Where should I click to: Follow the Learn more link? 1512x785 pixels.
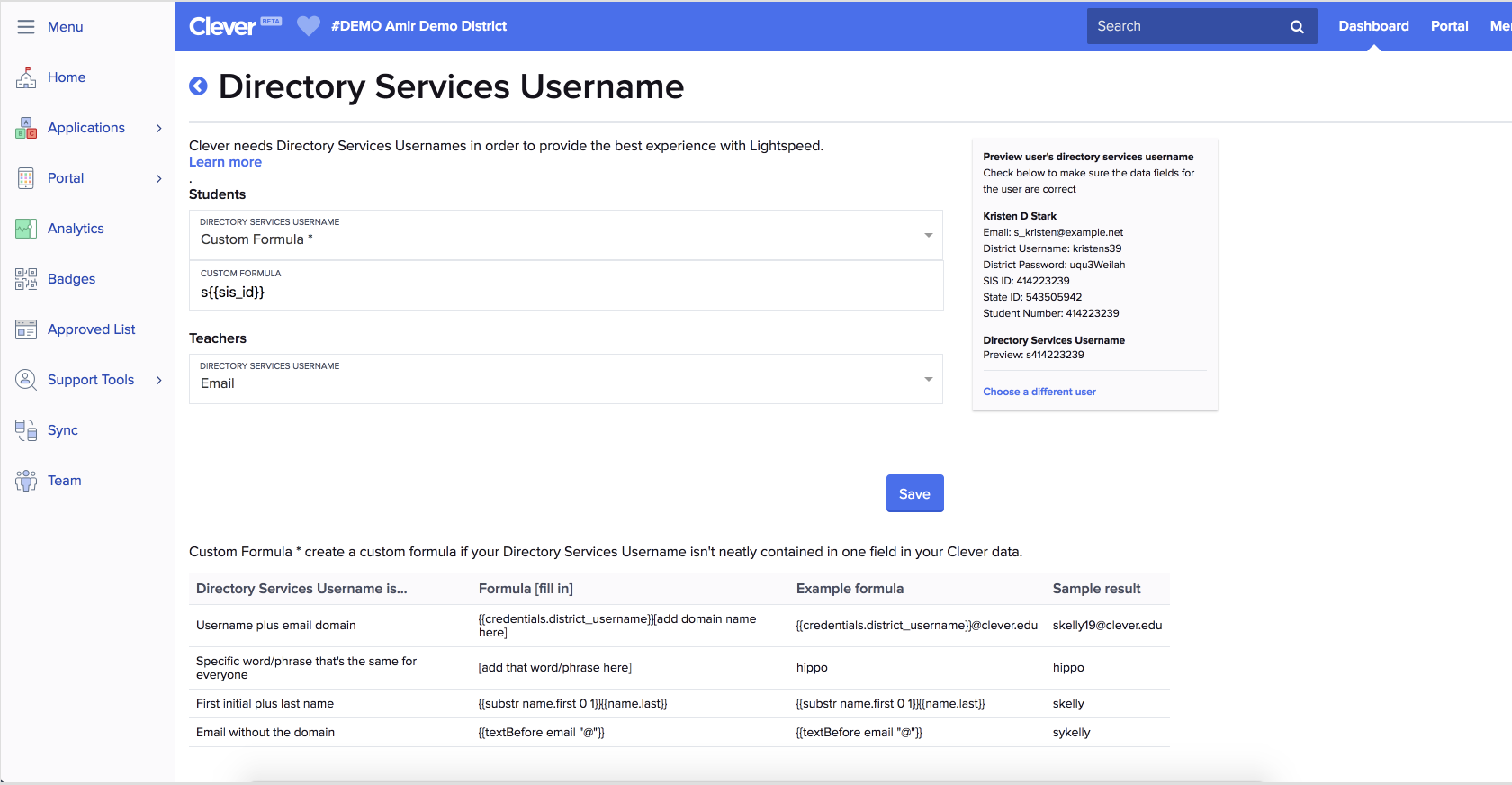coord(225,162)
